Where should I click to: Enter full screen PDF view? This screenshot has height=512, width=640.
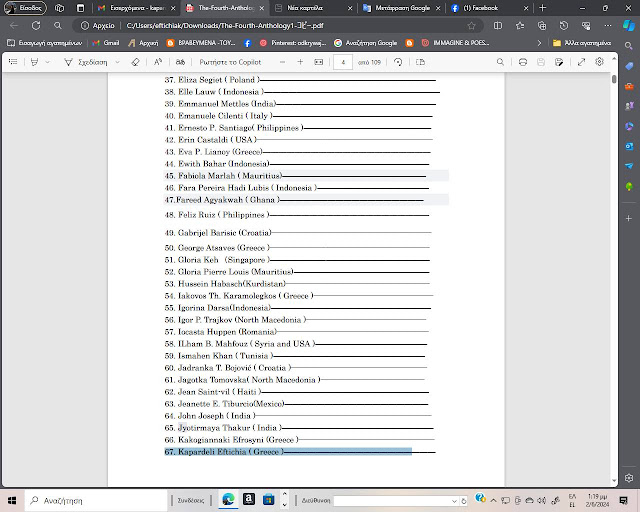pos(581,62)
